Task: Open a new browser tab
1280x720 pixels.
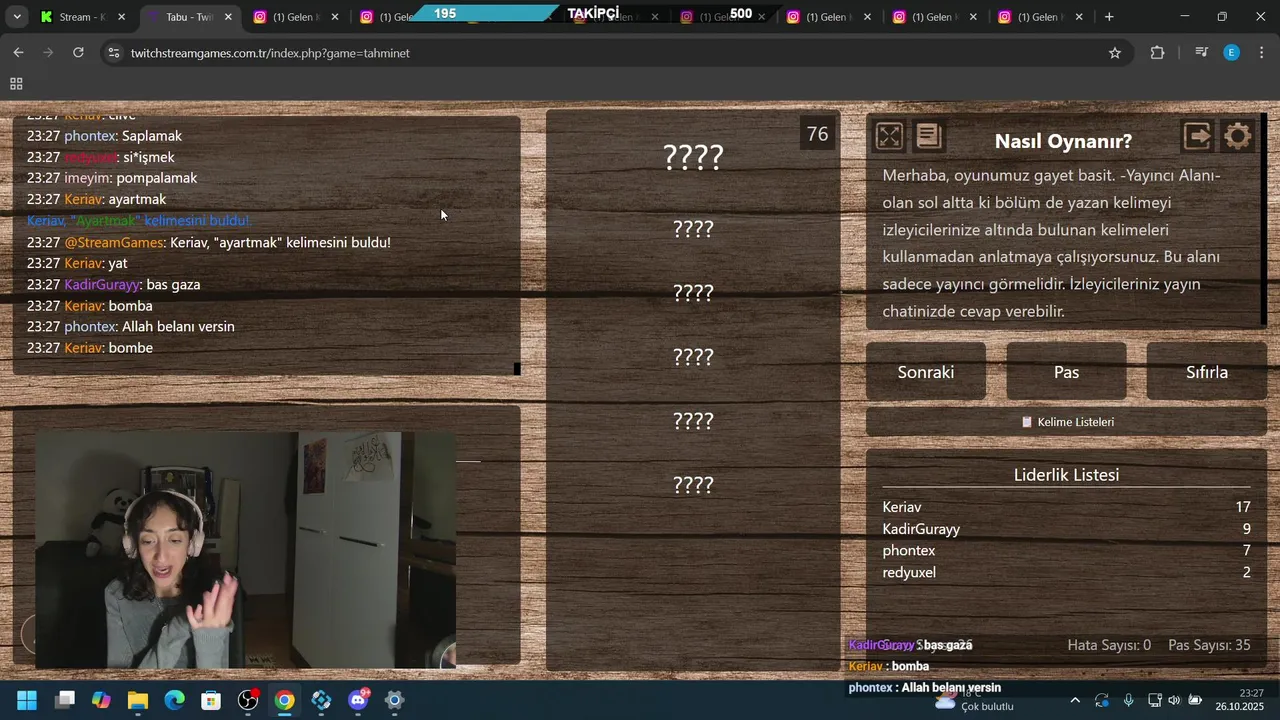Action: pyautogui.click(x=1109, y=17)
